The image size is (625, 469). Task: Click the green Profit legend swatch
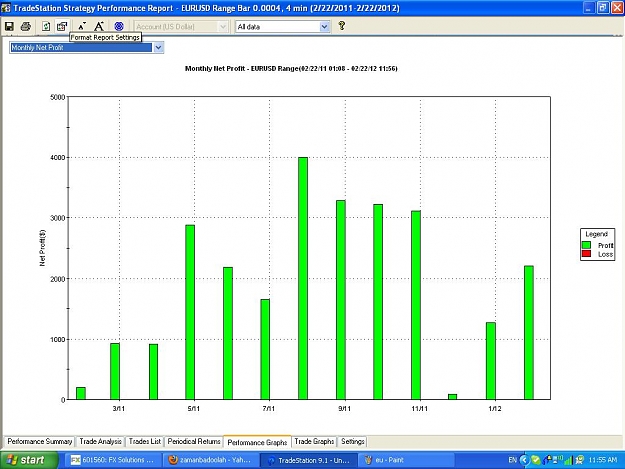coord(586,245)
